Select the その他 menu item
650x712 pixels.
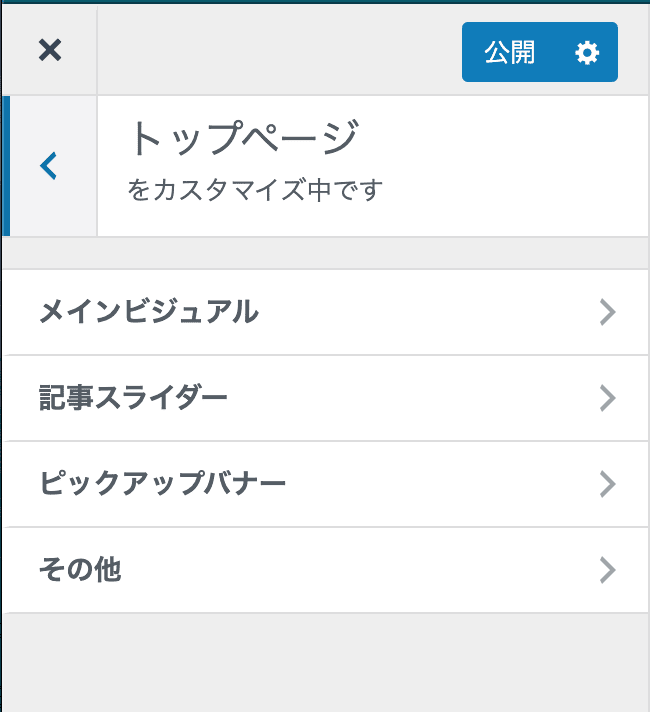(x=80, y=571)
